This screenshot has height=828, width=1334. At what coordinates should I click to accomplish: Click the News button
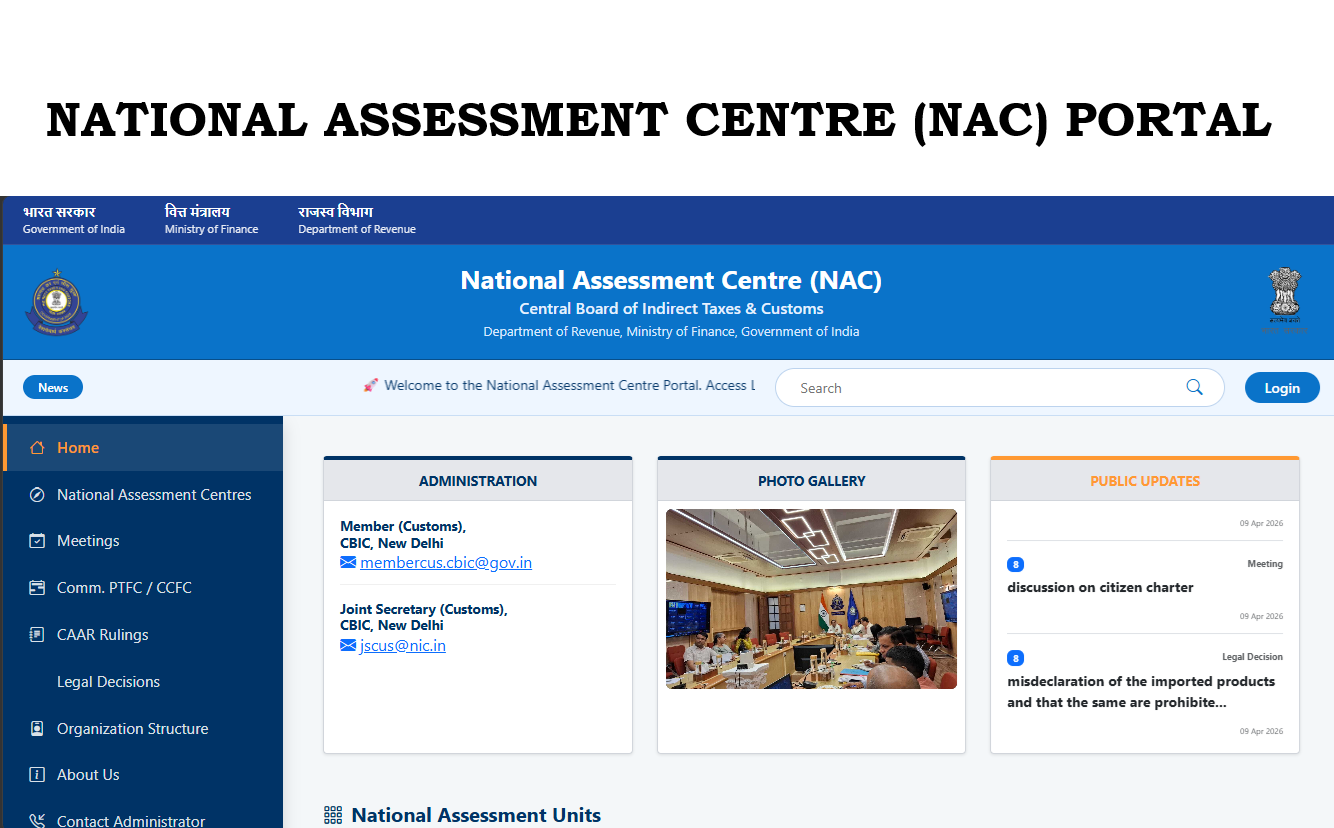click(x=53, y=388)
